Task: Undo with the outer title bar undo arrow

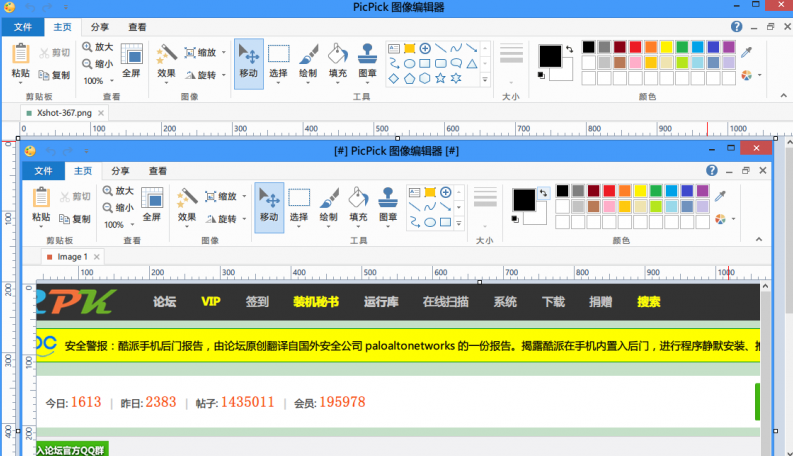Action: (x=30, y=8)
